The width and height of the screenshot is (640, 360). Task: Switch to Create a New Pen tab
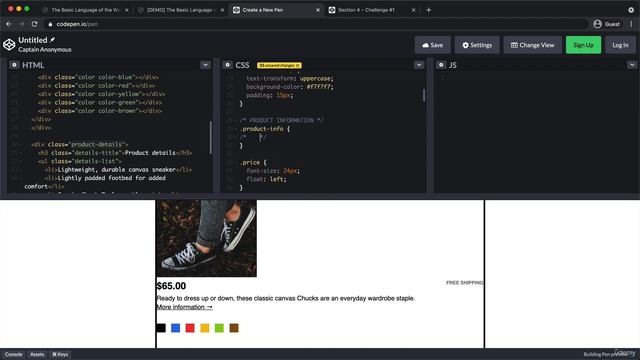tap(277, 10)
